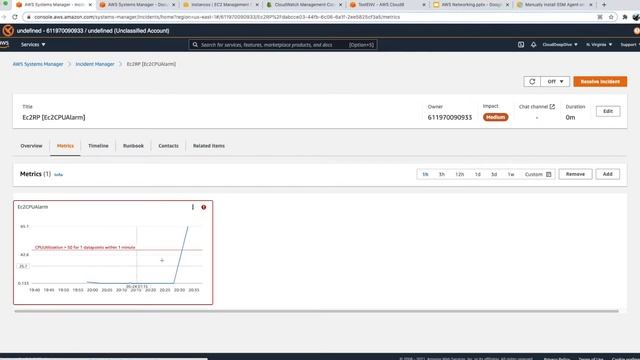This screenshot has width=640, height=360.
Task: Click the owner ID 611970090933
Action: coord(449,118)
